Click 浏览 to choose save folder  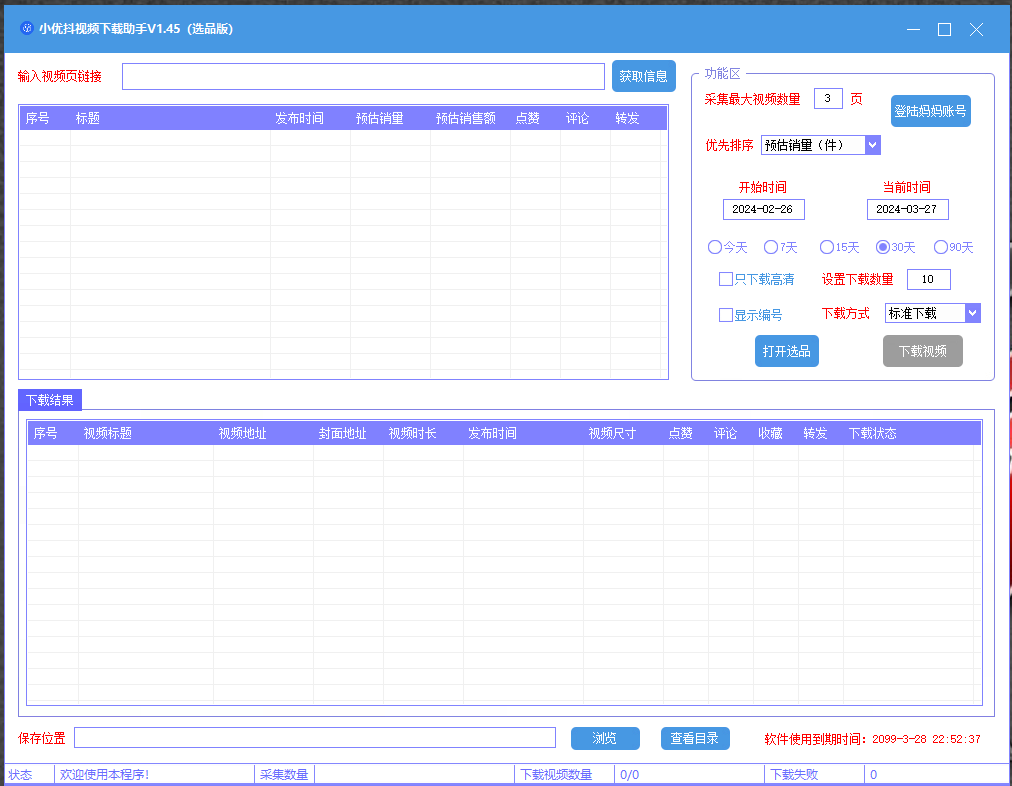(604, 738)
